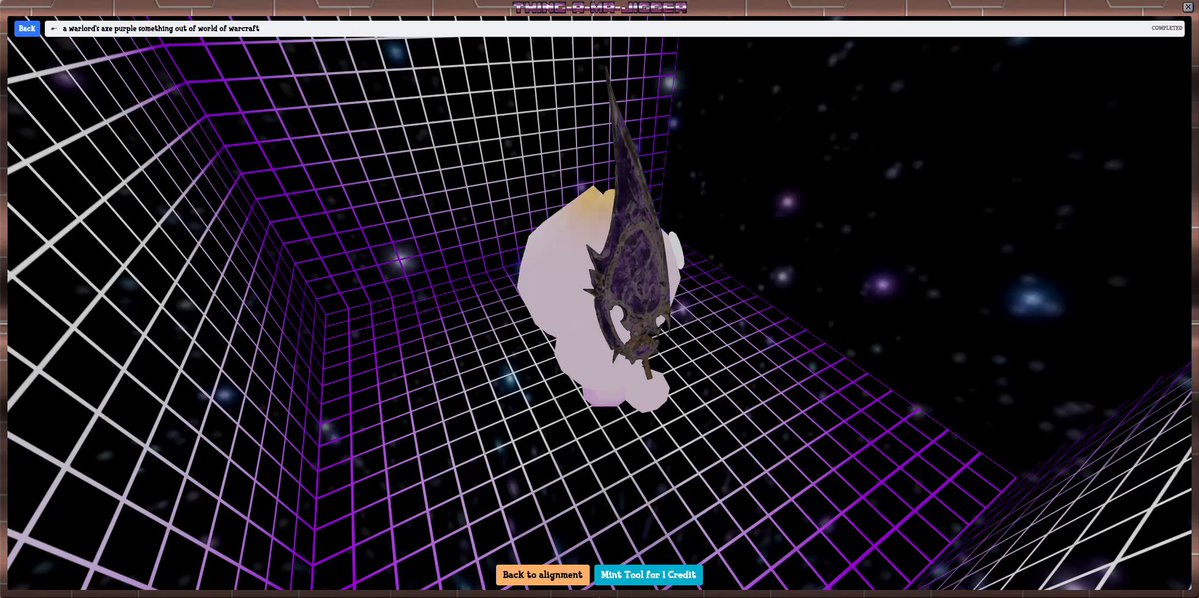Click Mint Tool for 1 Credit
This screenshot has height=598, width=1199.
tap(648, 575)
